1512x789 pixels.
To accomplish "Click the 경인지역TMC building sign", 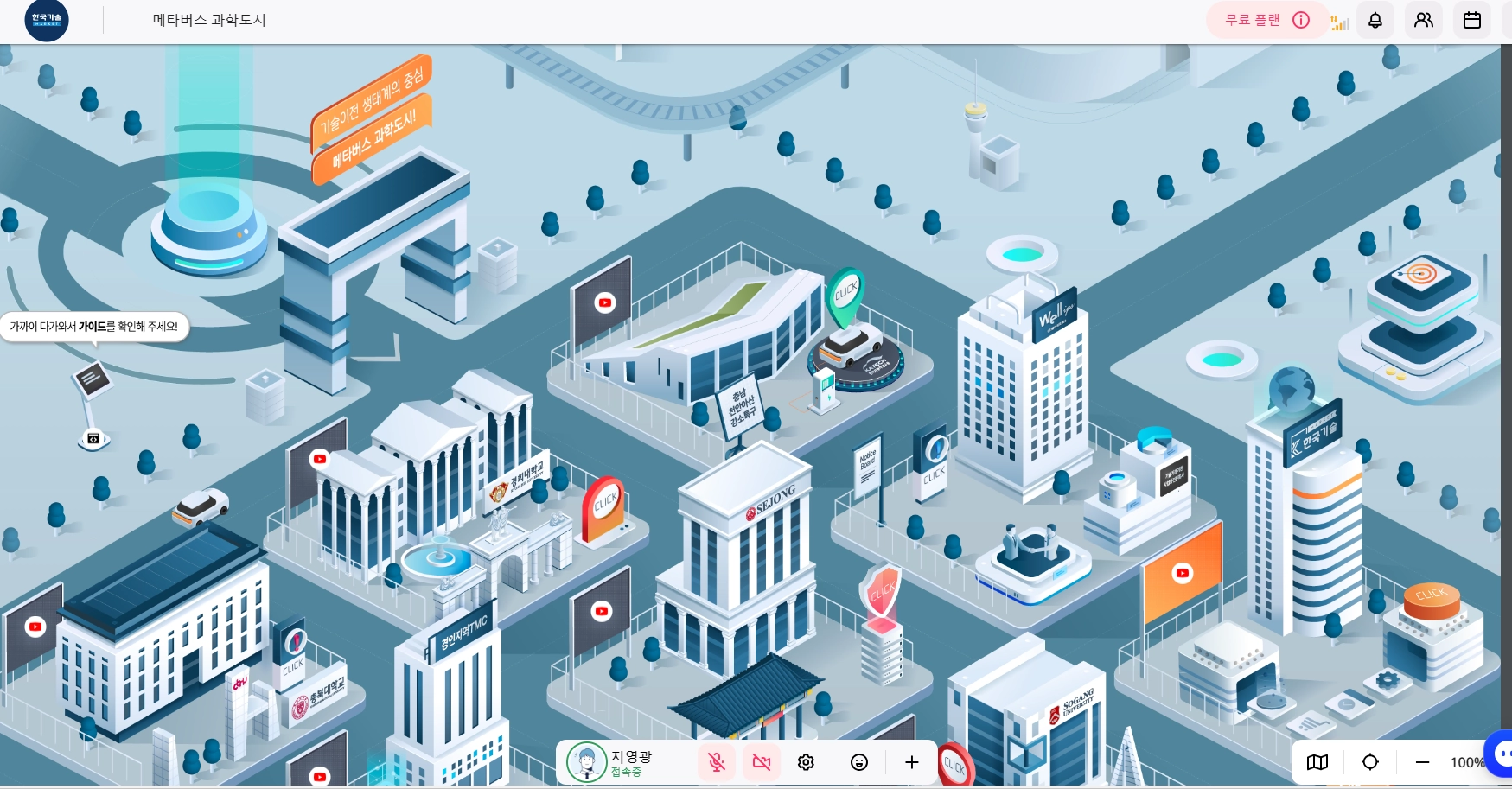I will point(463,633).
